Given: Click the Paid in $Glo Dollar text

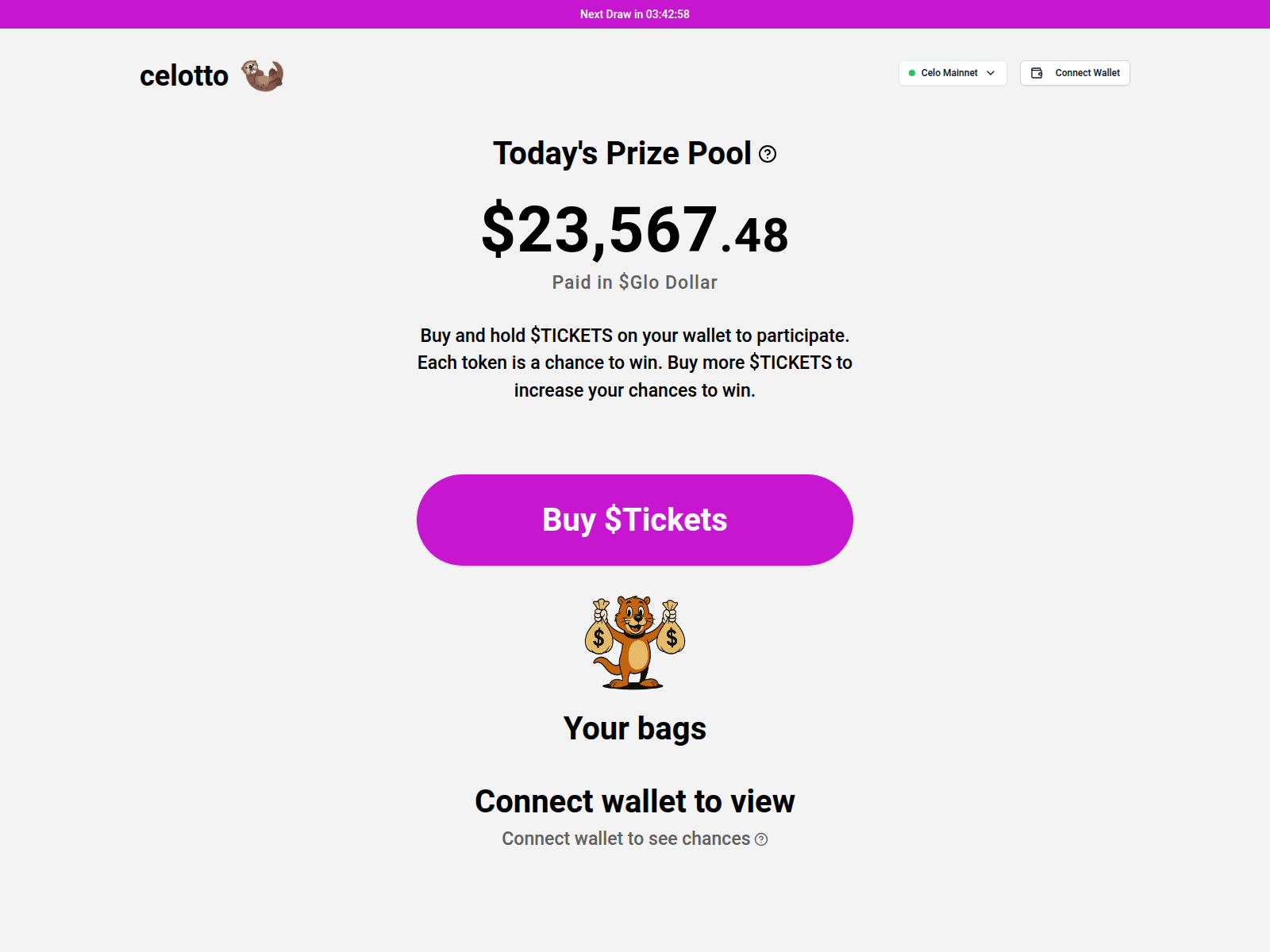Looking at the screenshot, I should 635,282.
